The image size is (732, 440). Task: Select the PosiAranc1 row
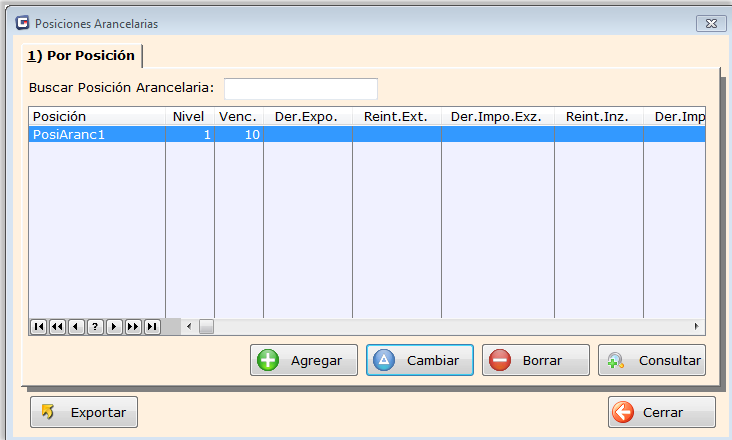(x=96, y=134)
